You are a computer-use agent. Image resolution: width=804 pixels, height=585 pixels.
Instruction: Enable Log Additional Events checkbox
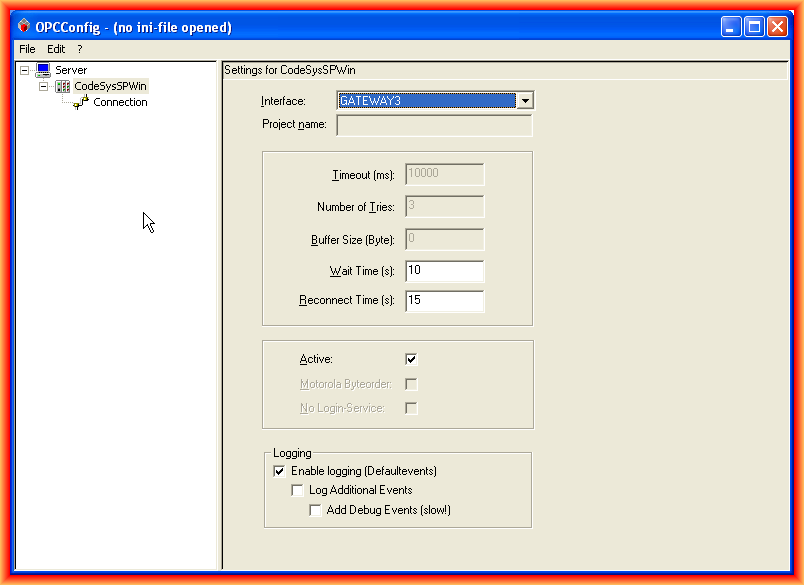297,490
